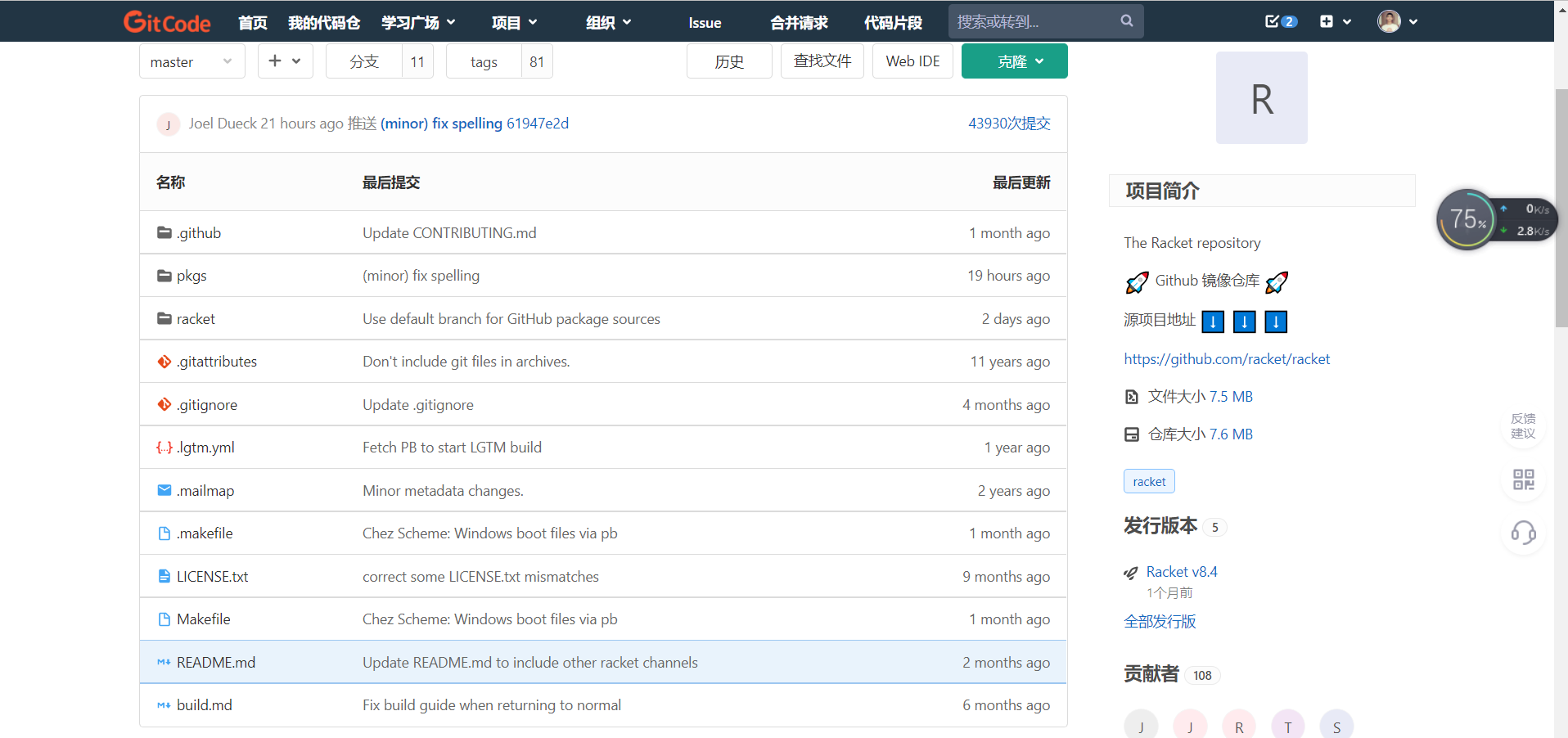Expand the 克隆 clone dropdown
This screenshot has height=738, width=1568.
tap(1015, 61)
